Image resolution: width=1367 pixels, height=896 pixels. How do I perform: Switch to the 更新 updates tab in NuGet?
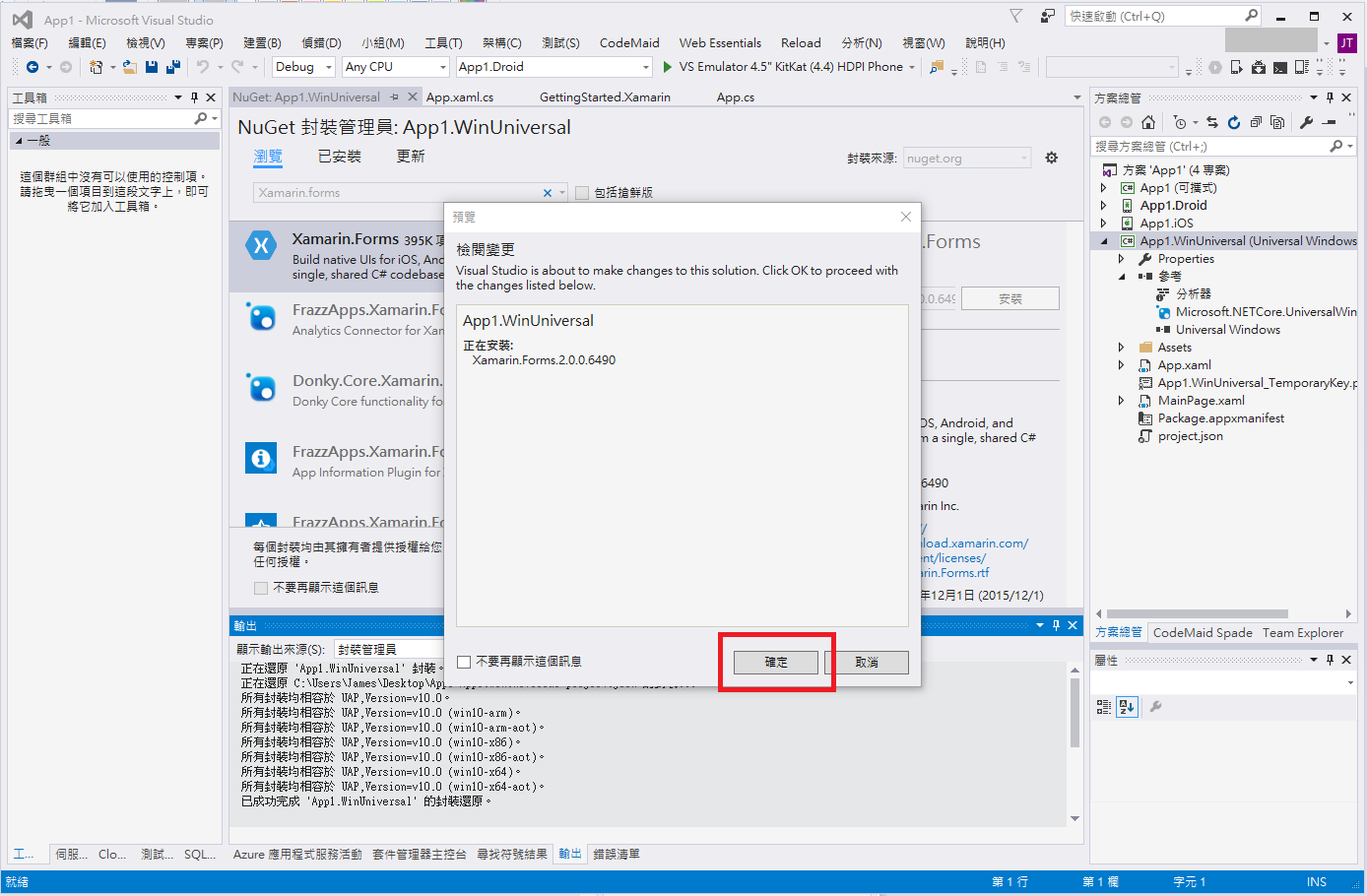click(x=411, y=157)
